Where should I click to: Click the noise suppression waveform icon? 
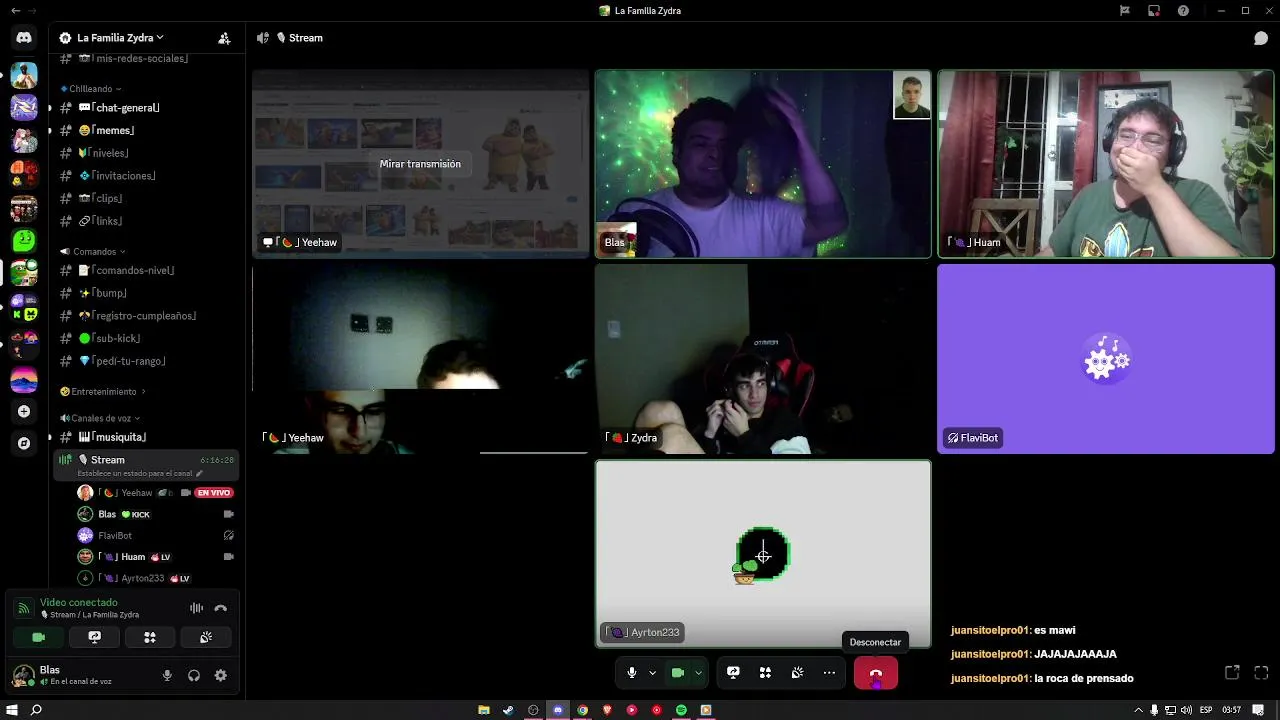[196, 608]
